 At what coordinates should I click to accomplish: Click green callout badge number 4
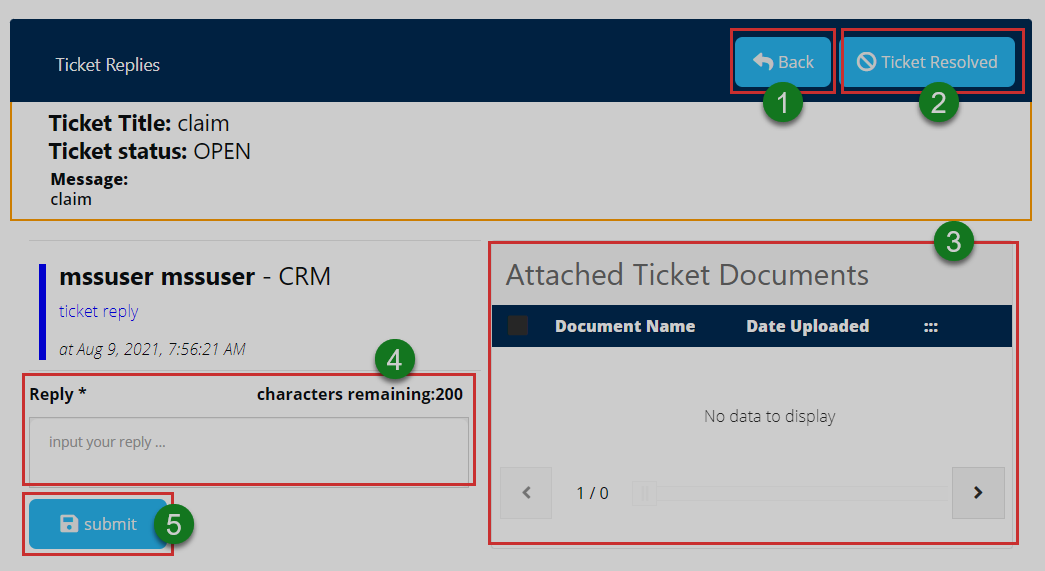(x=395, y=359)
